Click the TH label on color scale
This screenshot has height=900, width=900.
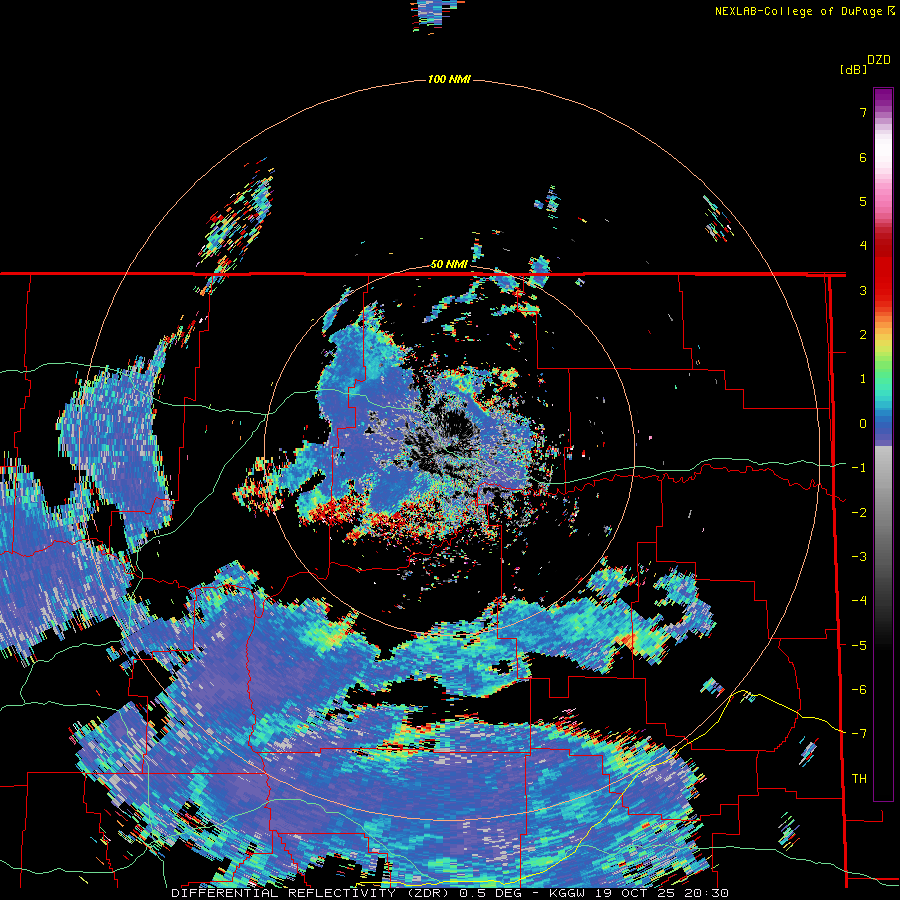859,779
